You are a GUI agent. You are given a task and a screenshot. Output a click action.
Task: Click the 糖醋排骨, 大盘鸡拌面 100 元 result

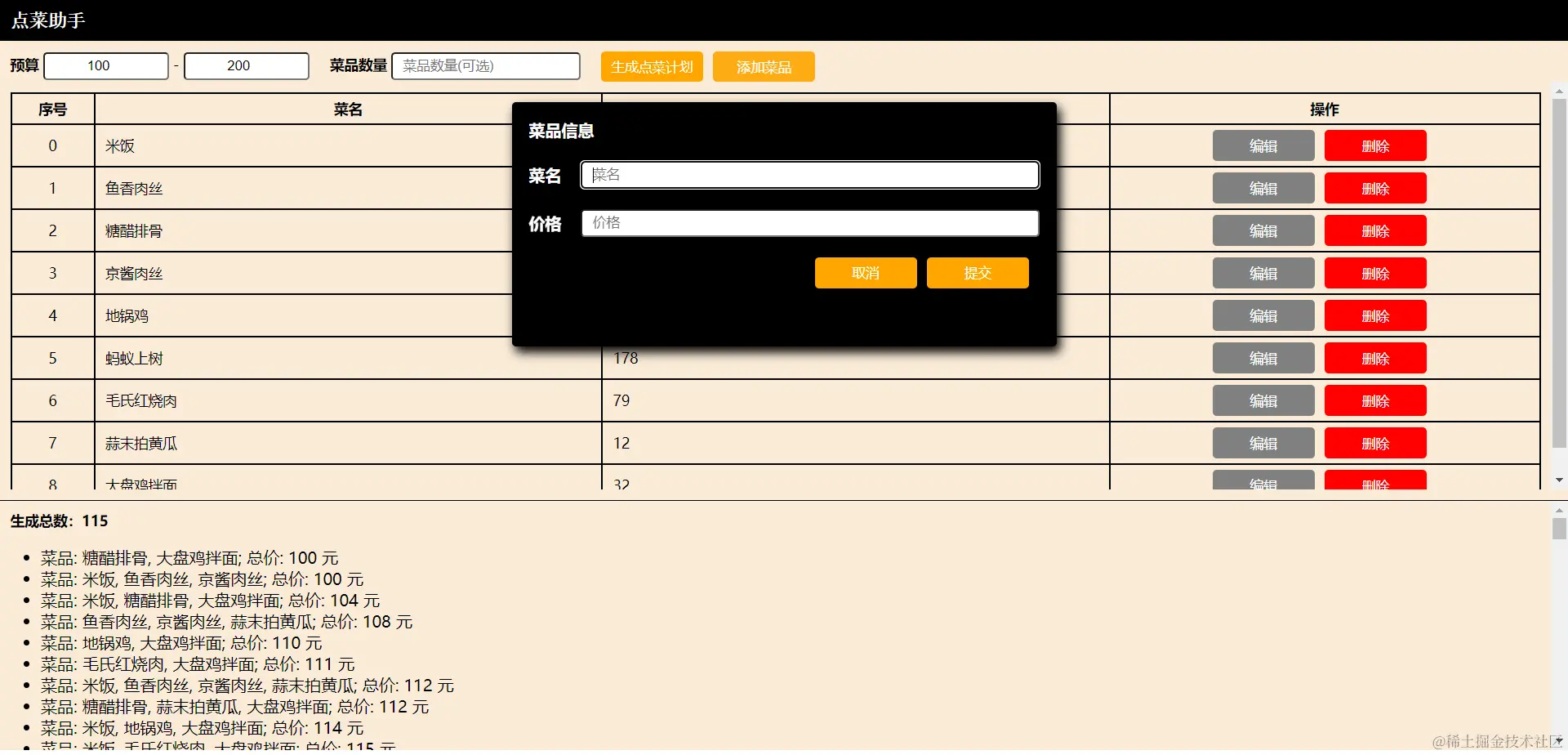point(189,558)
